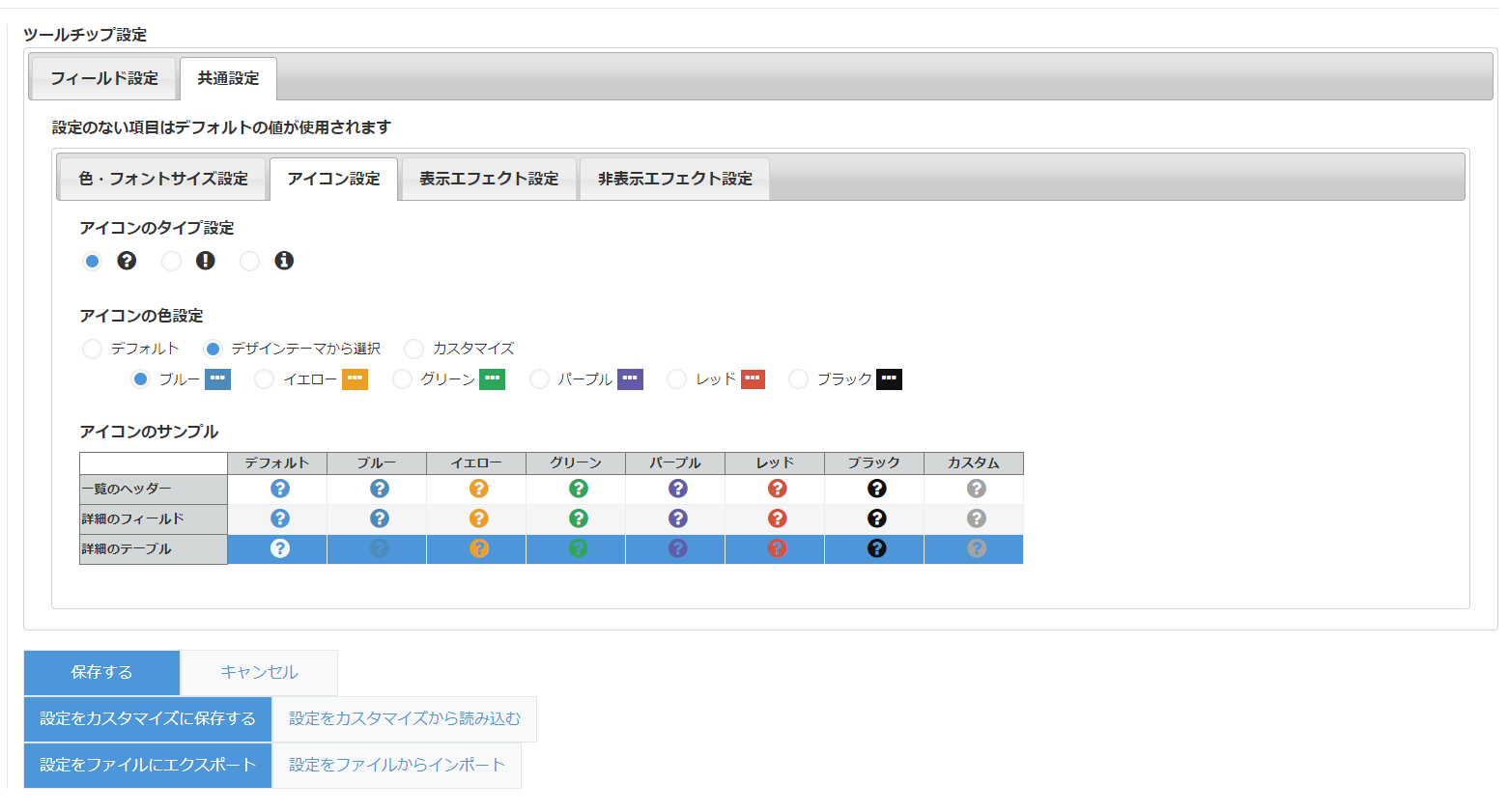The image size is (1509, 812).
Task: Click the question mark icon type symbol
Action: [x=128, y=261]
